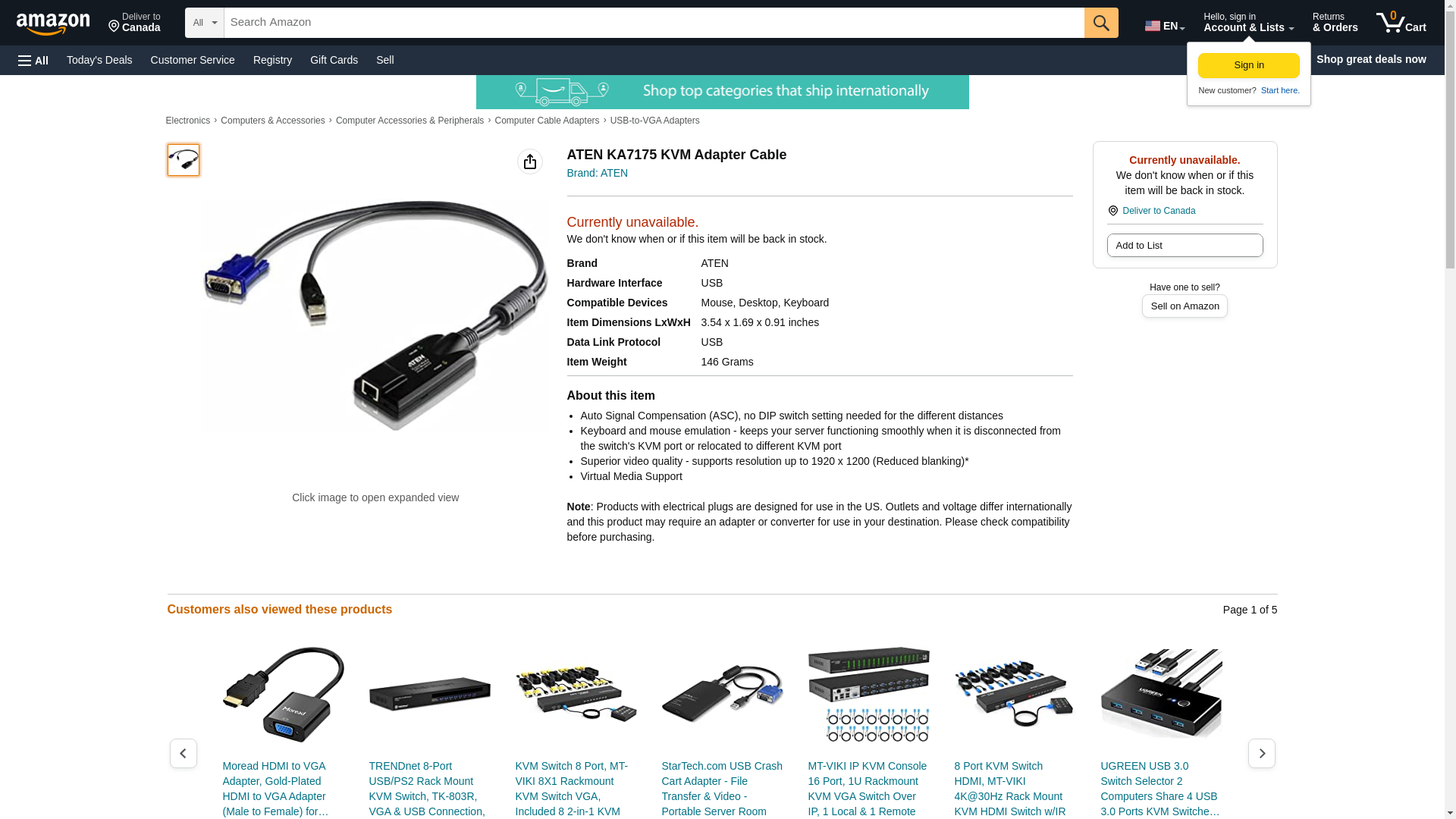Open Today's Deals from the nav bar
This screenshot has height=819, width=1456.
(99, 60)
